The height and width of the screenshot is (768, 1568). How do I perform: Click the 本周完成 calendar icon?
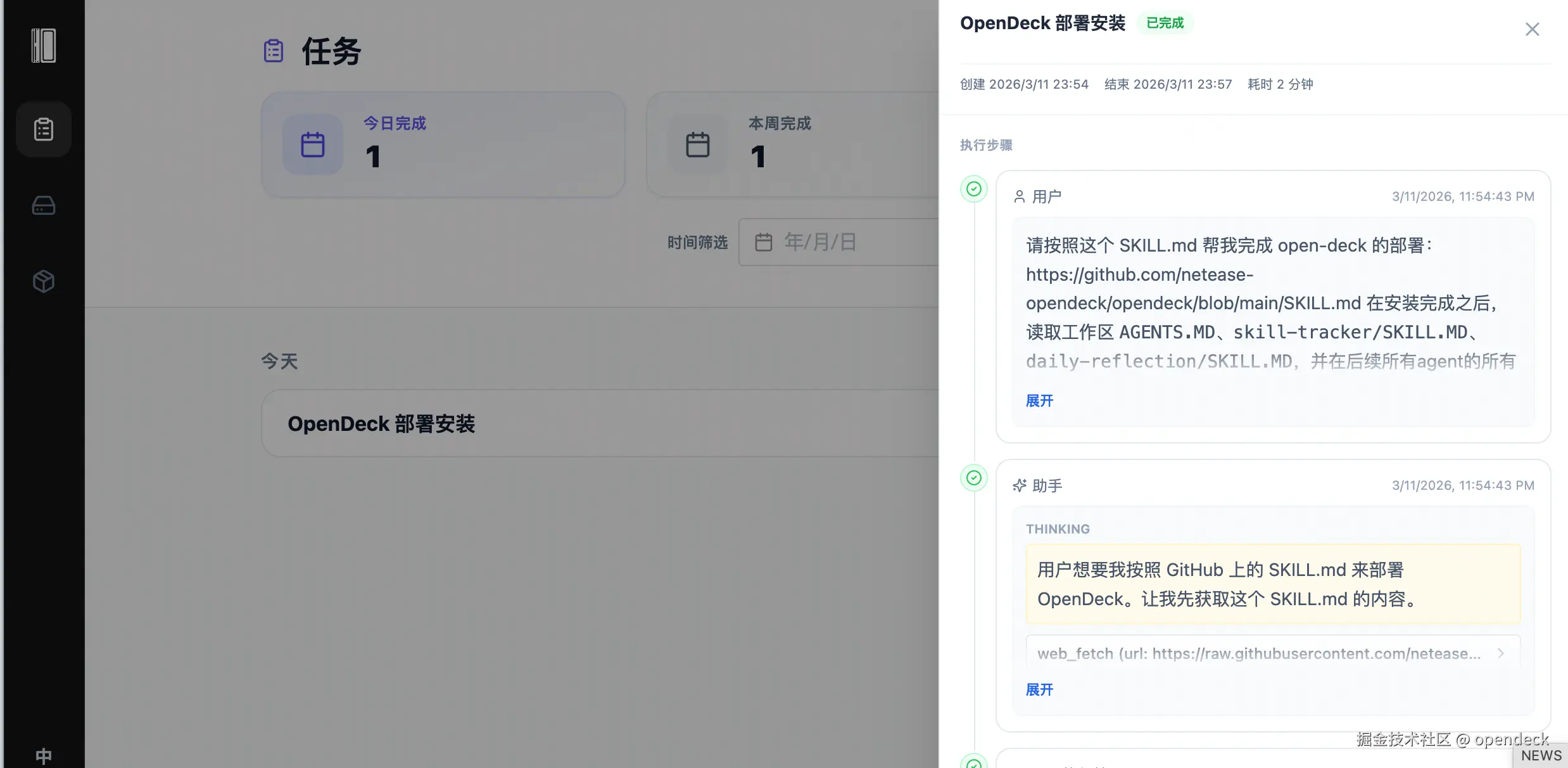(x=697, y=144)
